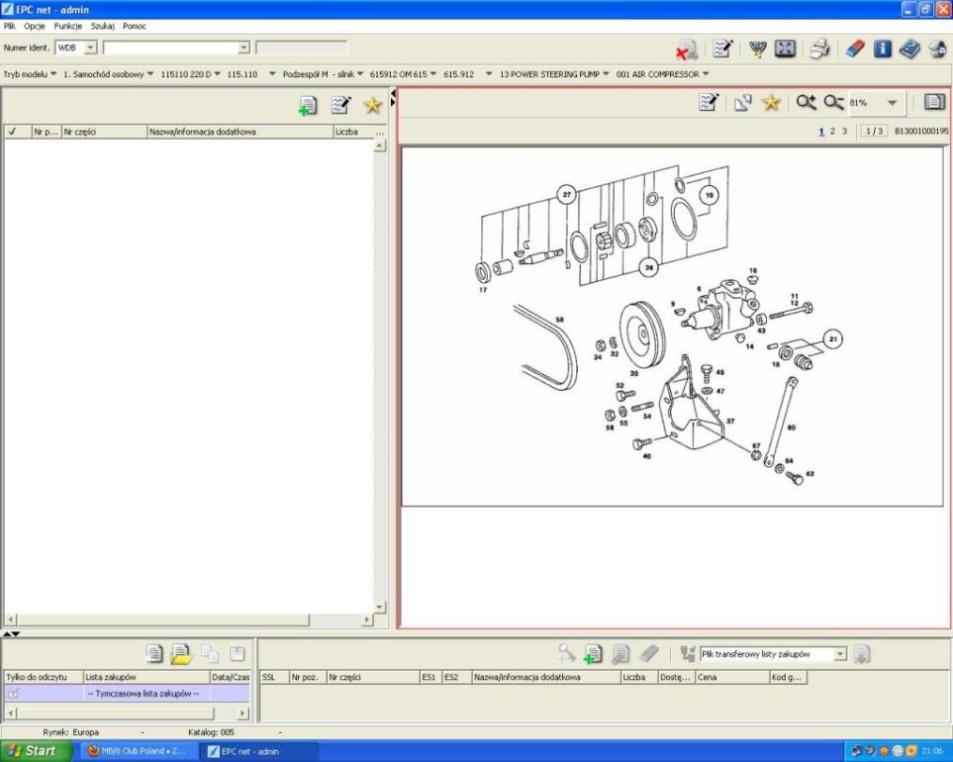Open the 81% zoom level dropdown
This screenshot has height=762, width=953.
pyautogui.click(x=891, y=102)
